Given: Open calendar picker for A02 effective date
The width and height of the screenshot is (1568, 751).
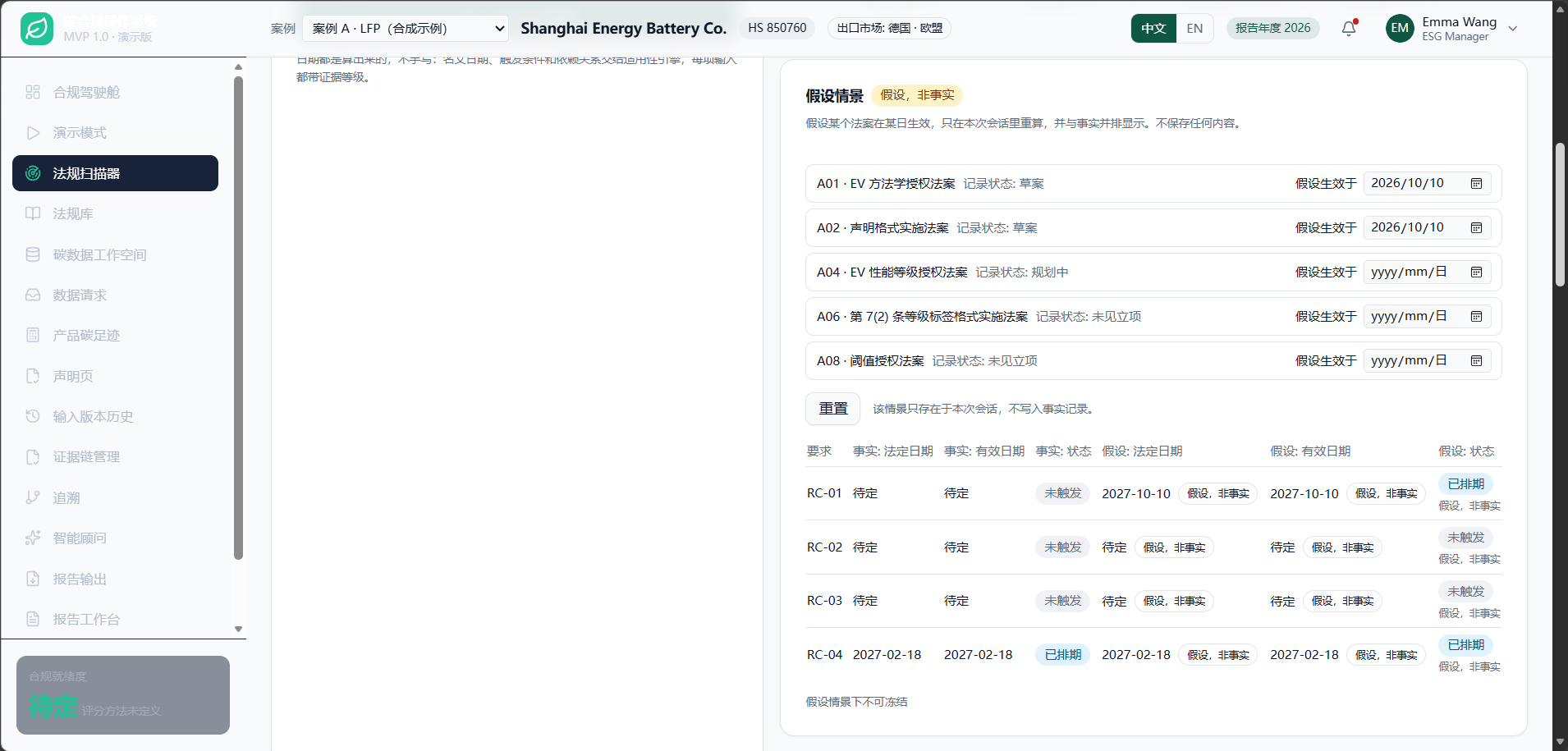Looking at the screenshot, I should click(x=1476, y=227).
